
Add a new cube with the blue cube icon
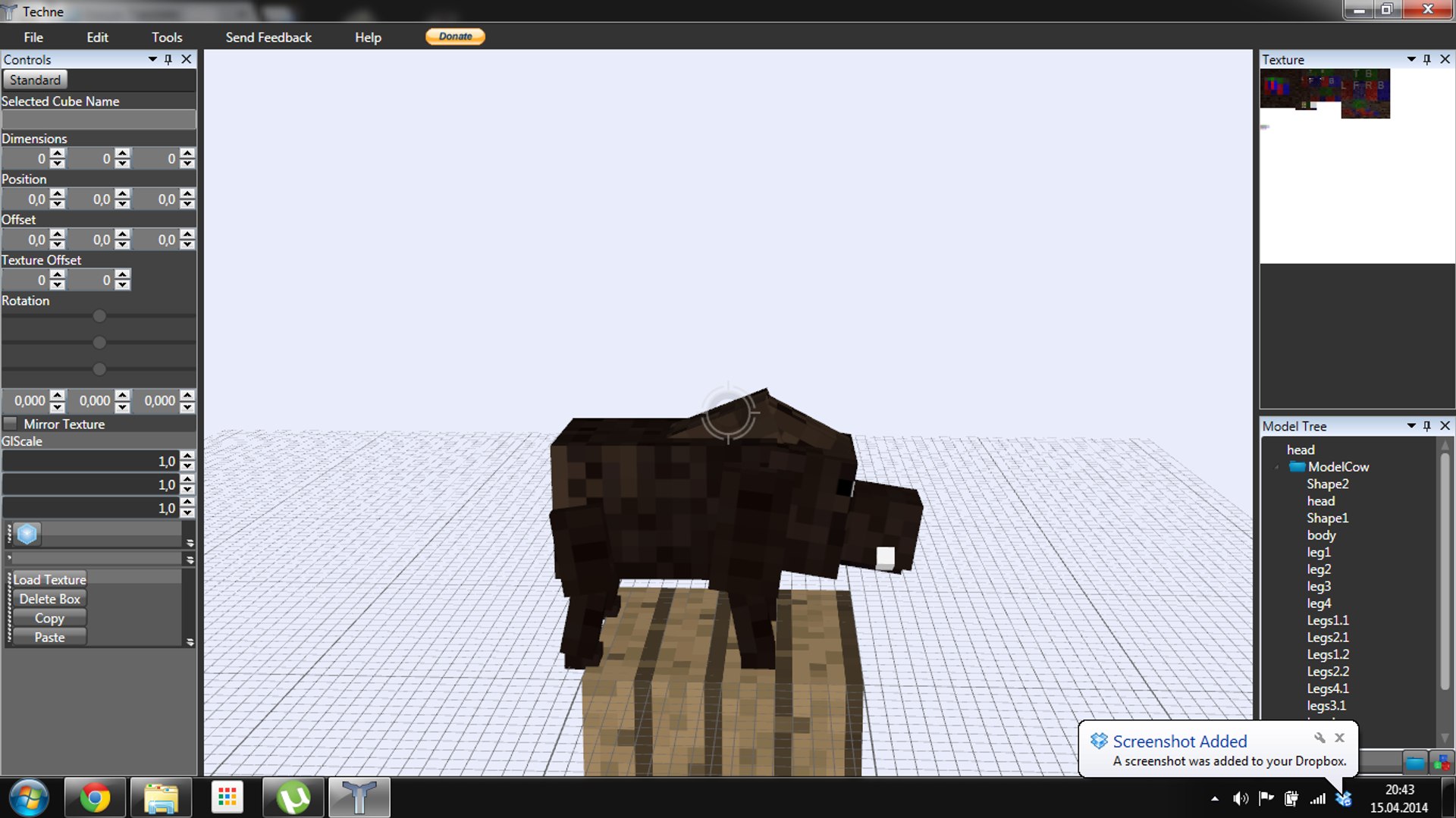(x=27, y=534)
